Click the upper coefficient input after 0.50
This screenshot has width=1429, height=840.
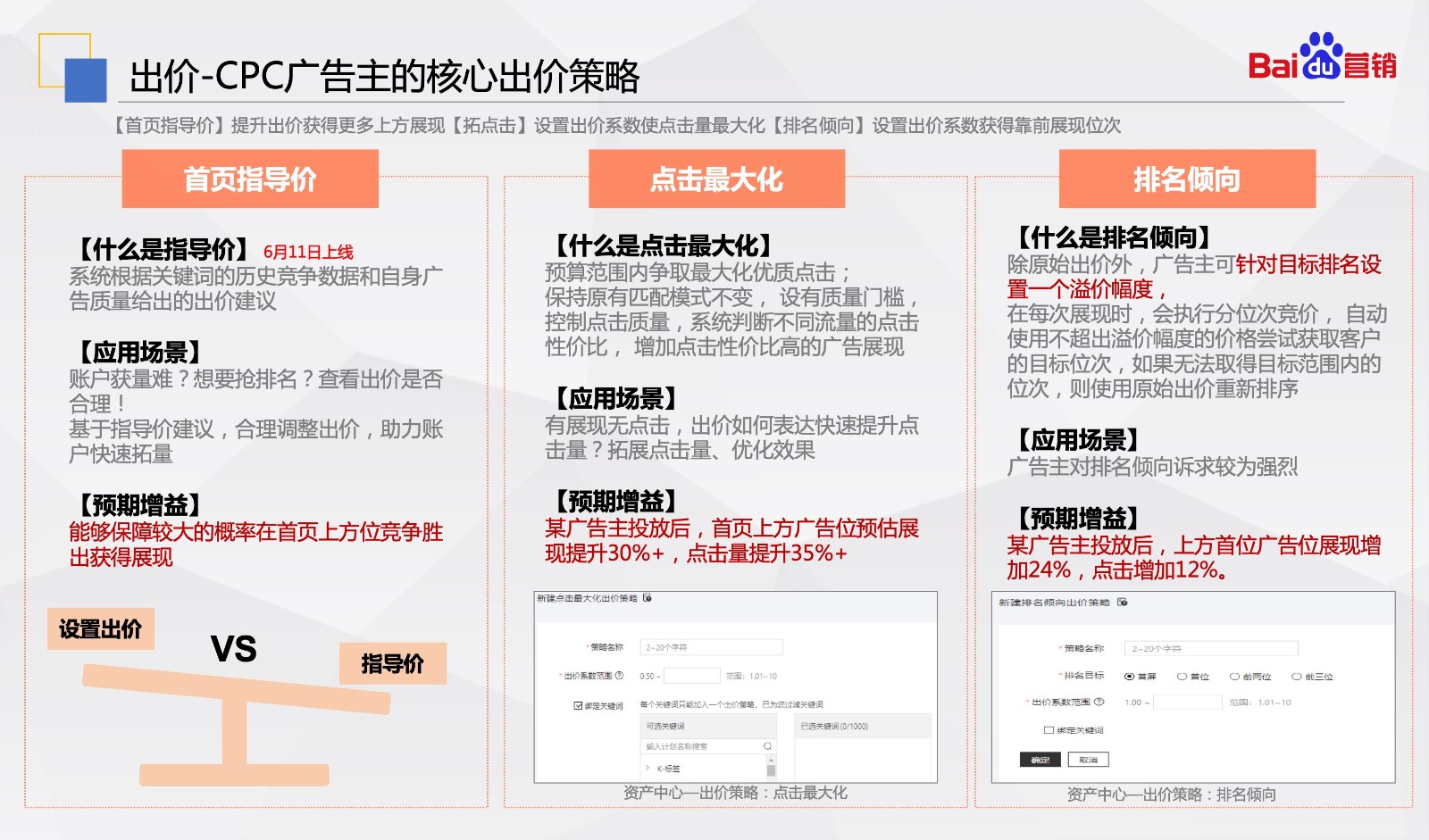692,676
